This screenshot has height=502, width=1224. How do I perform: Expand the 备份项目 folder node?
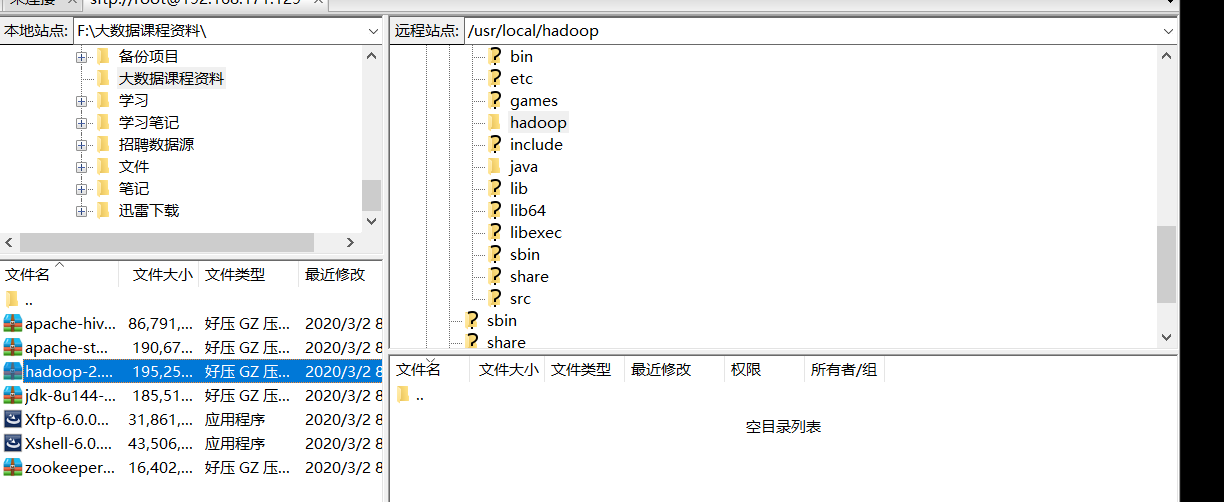pos(82,57)
